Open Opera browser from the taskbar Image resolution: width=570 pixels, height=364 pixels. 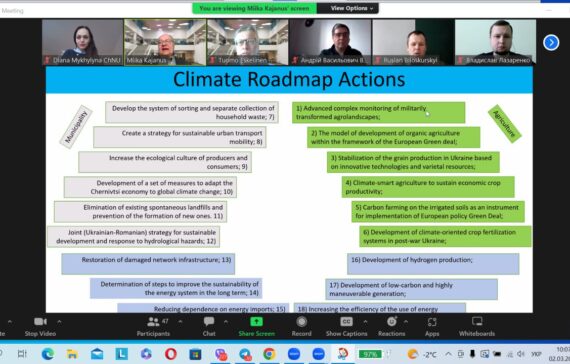(x=170, y=353)
